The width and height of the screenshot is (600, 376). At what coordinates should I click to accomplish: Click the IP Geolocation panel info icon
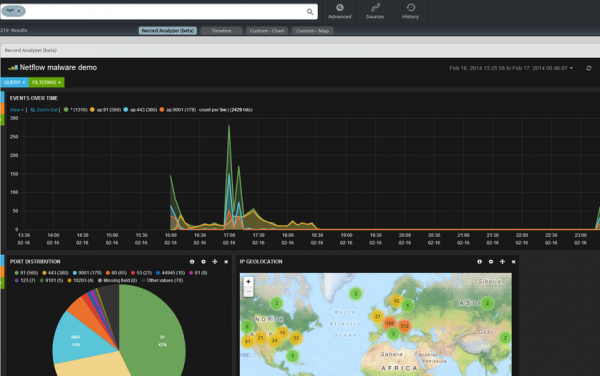[479, 262]
